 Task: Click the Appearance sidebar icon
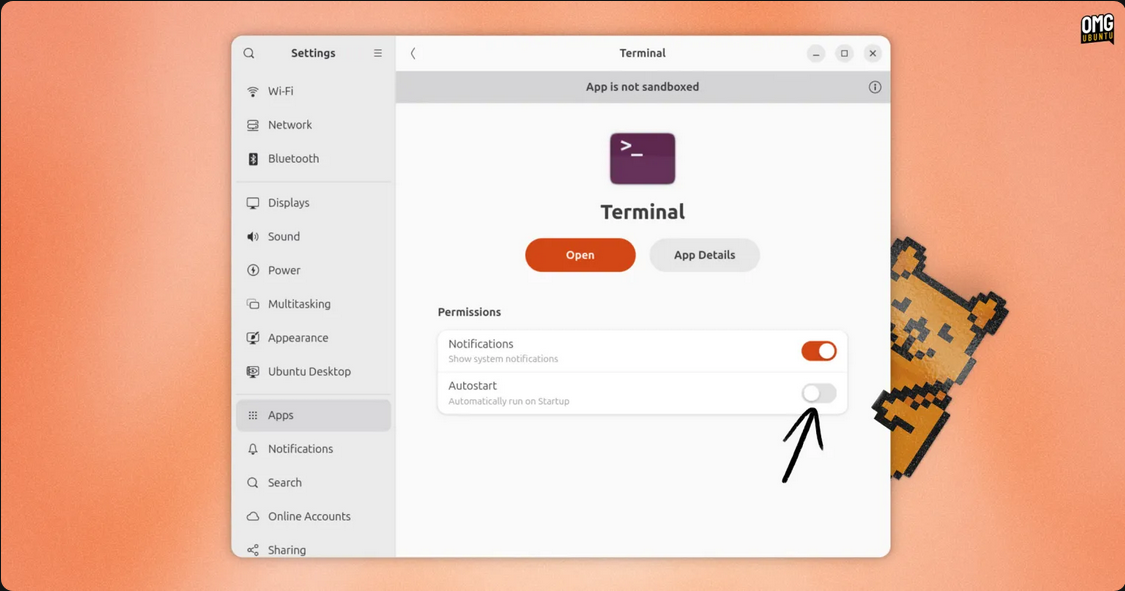(253, 338)
